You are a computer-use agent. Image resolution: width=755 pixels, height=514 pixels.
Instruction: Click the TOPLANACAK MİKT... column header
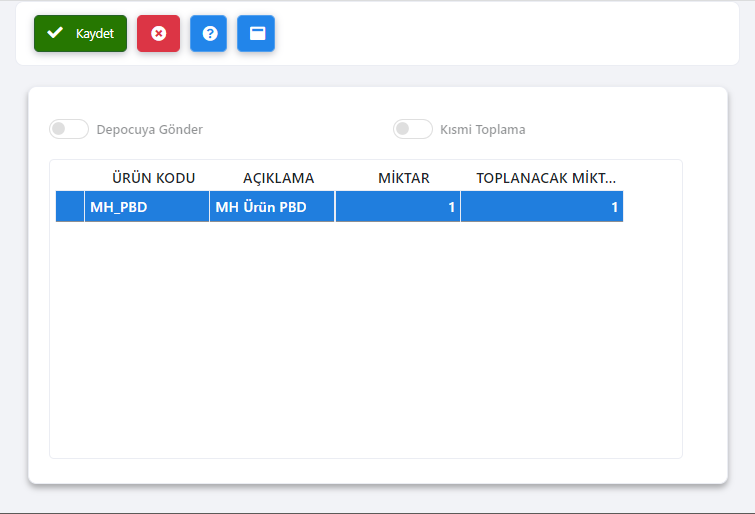click(x=545, y=178)
